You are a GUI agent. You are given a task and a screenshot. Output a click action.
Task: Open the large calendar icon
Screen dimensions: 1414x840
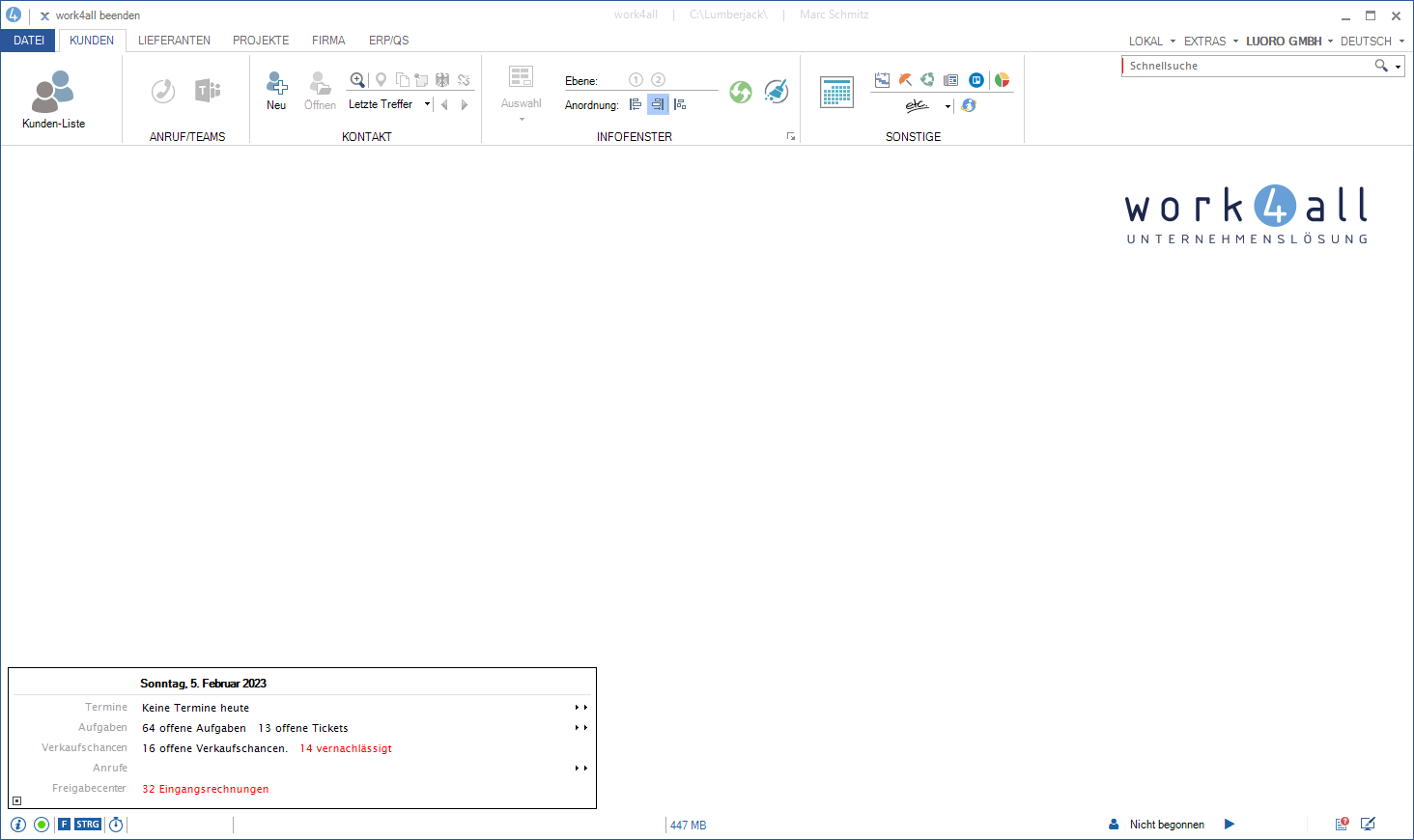coord(836,93)
